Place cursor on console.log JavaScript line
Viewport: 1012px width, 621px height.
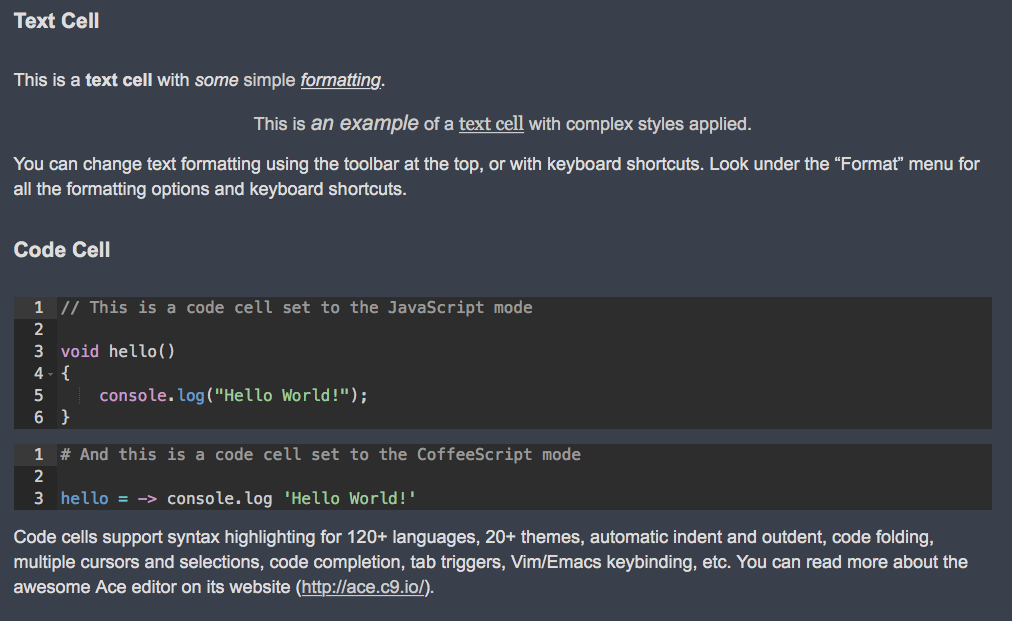(233, 396)
